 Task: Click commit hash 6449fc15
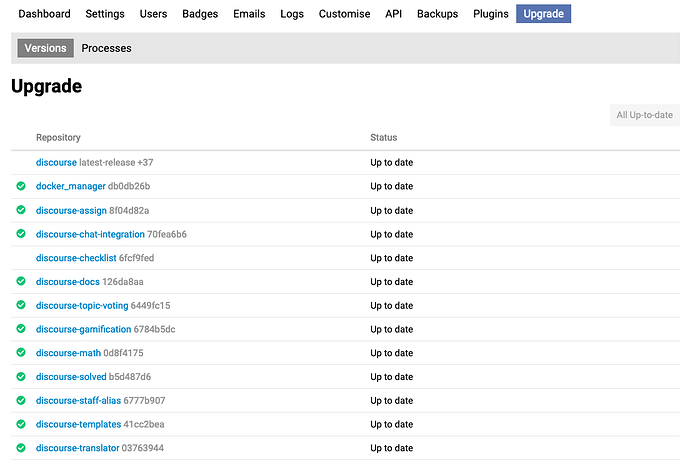pos(150,305)
